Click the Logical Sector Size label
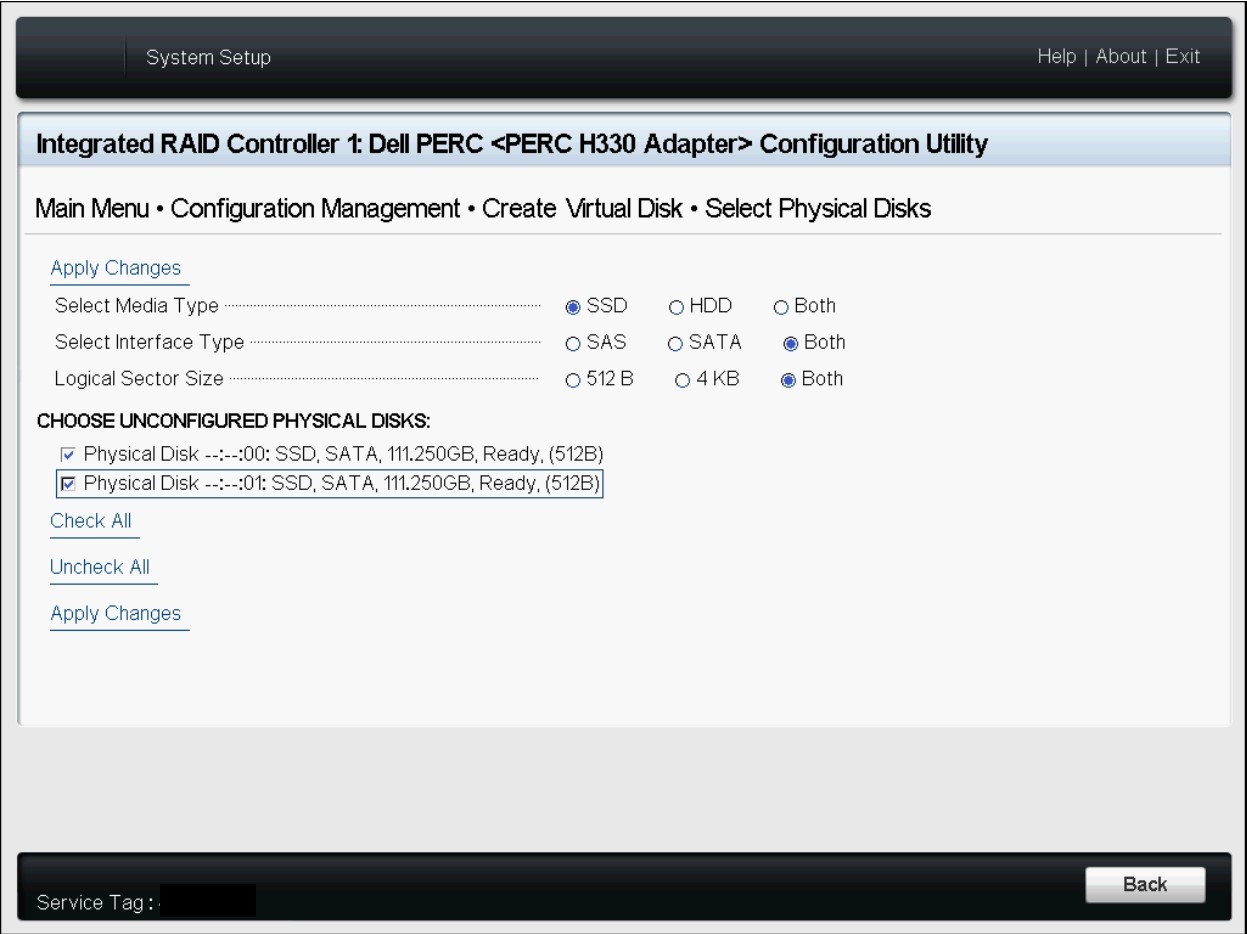Viewport: 1247px width, 934px height. click(139, 380)
